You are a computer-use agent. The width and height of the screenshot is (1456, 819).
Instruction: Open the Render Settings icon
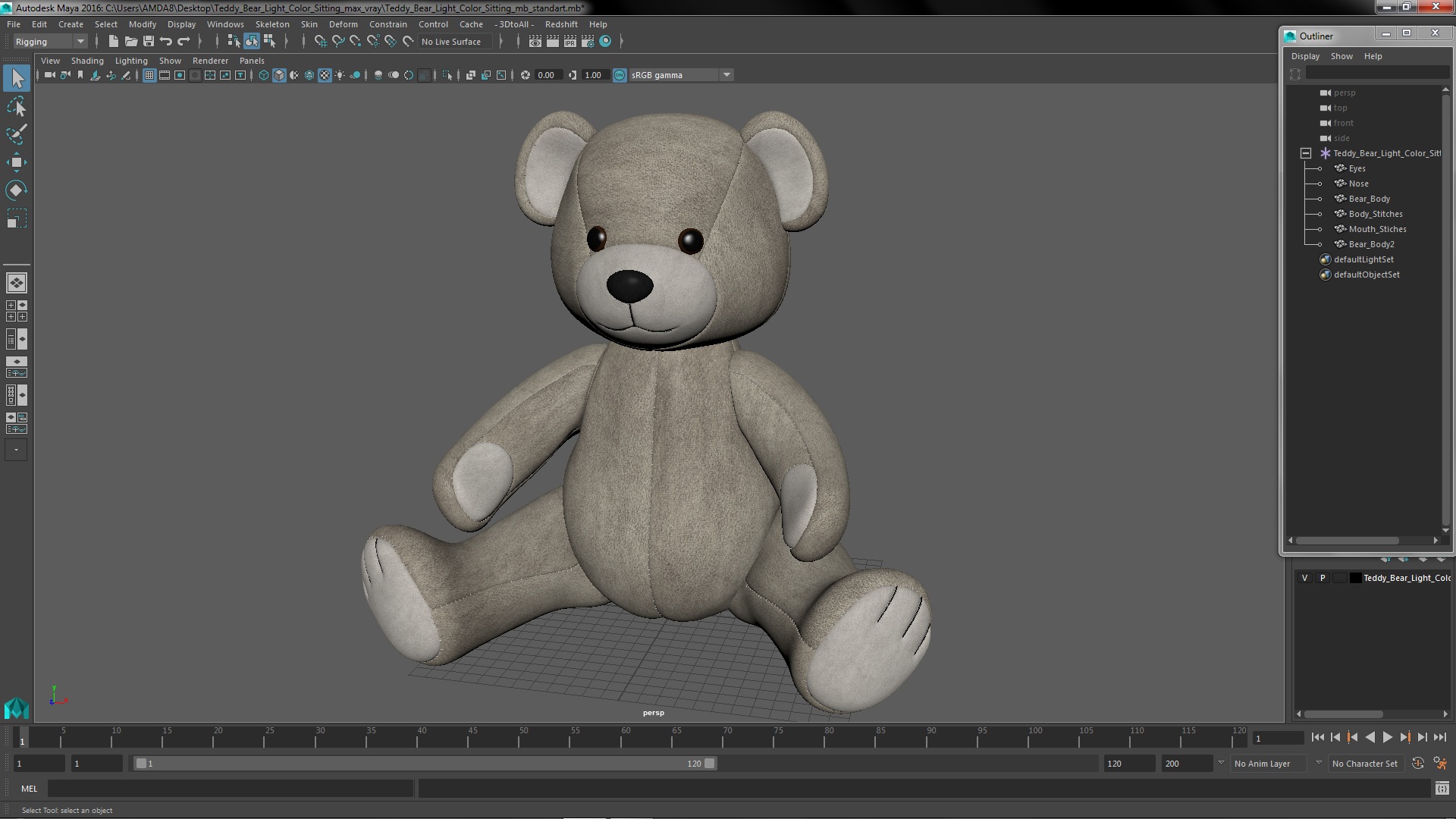tap(588, 42)
